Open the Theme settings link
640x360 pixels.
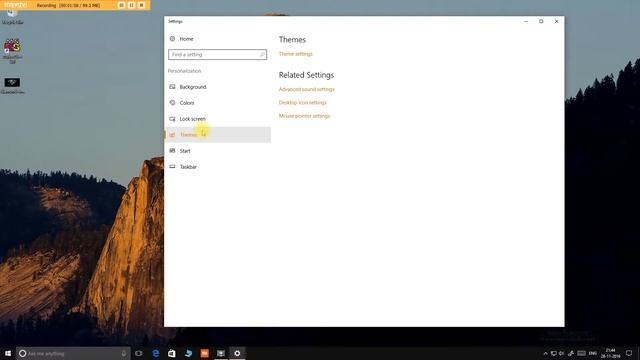(296, 54)
